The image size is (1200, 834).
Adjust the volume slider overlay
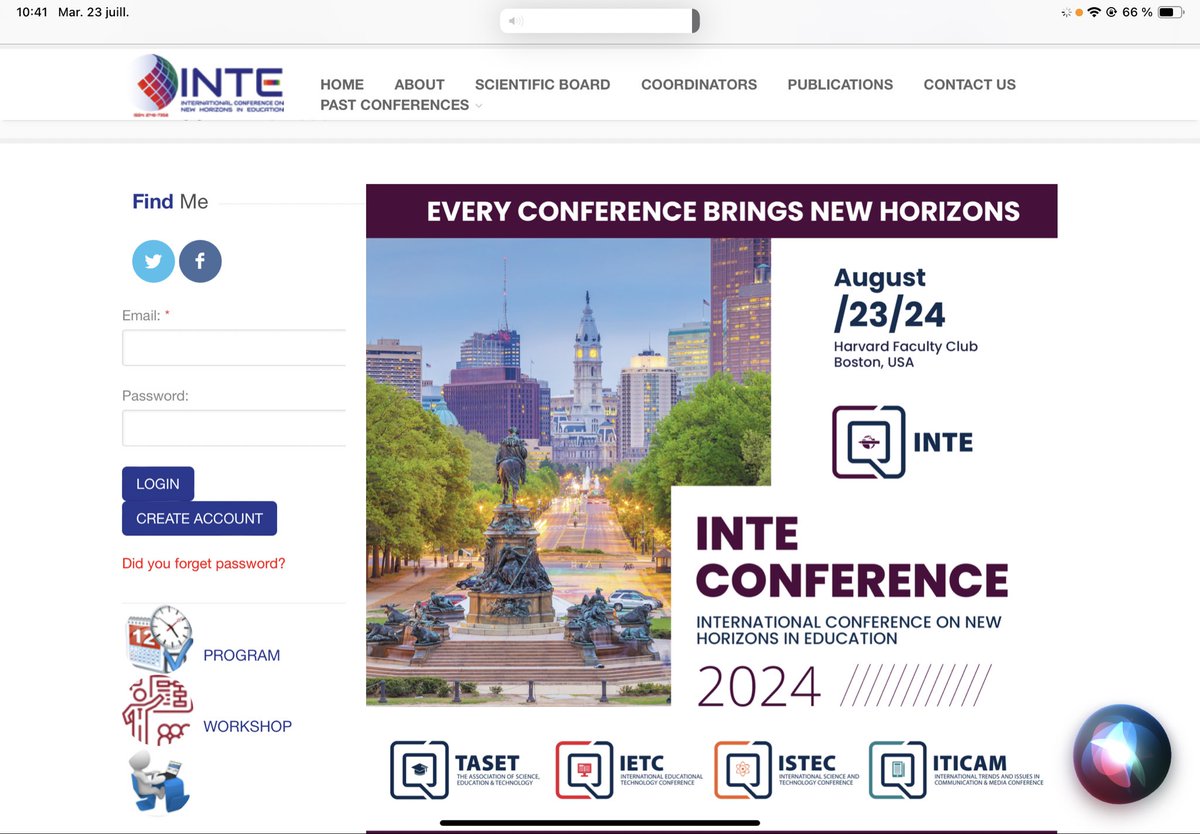(600, 21)
